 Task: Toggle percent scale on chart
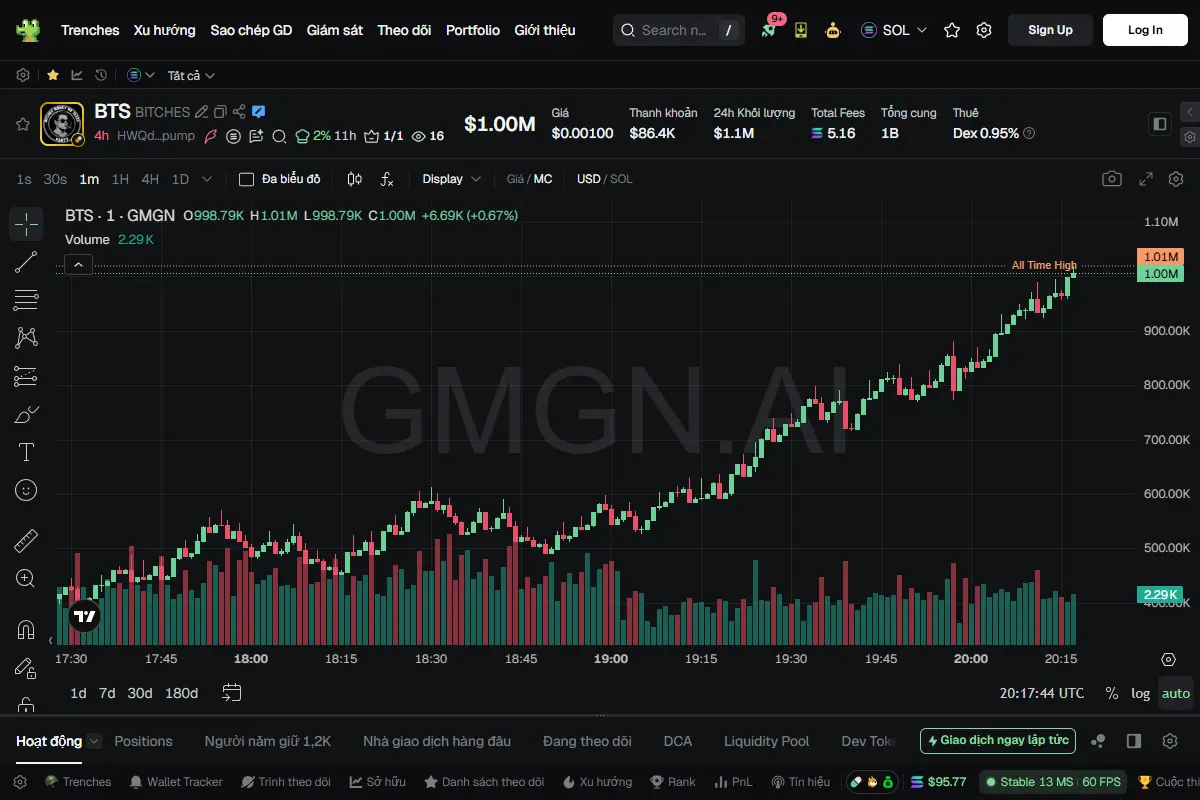click(x=1112, y=693)
